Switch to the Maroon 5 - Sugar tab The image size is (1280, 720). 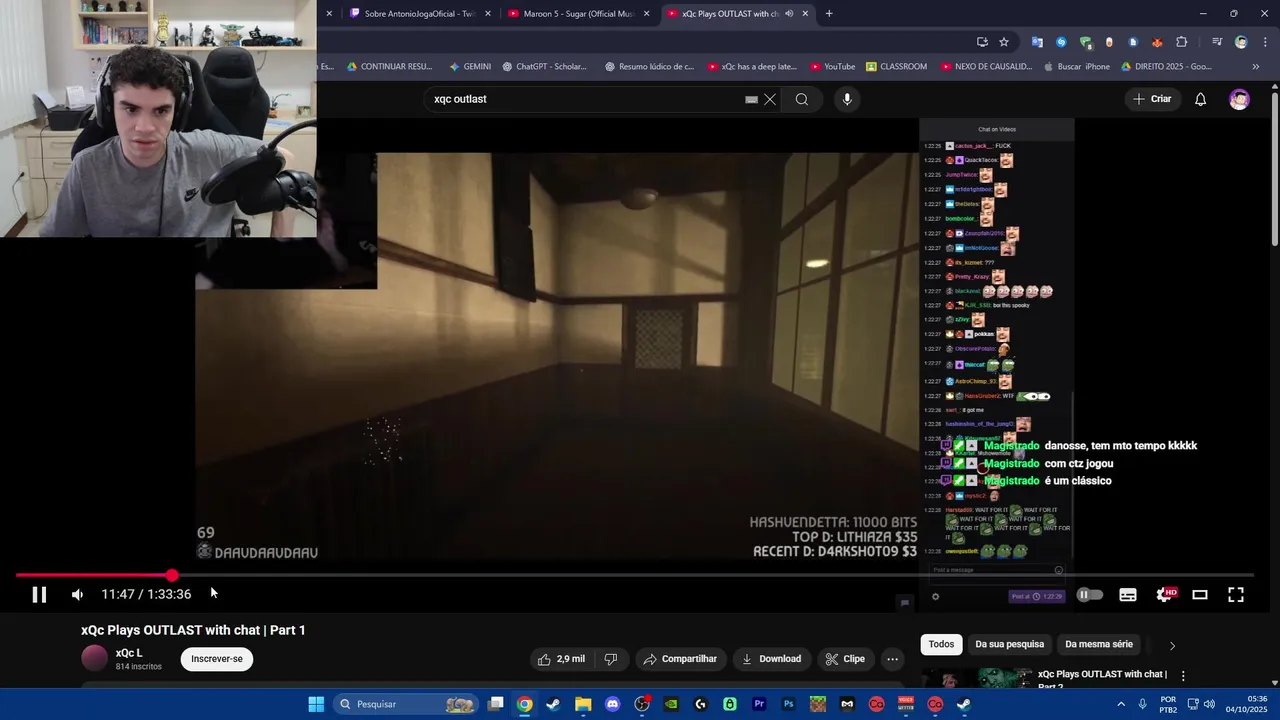pyautogui.click(x=578, y=13)
